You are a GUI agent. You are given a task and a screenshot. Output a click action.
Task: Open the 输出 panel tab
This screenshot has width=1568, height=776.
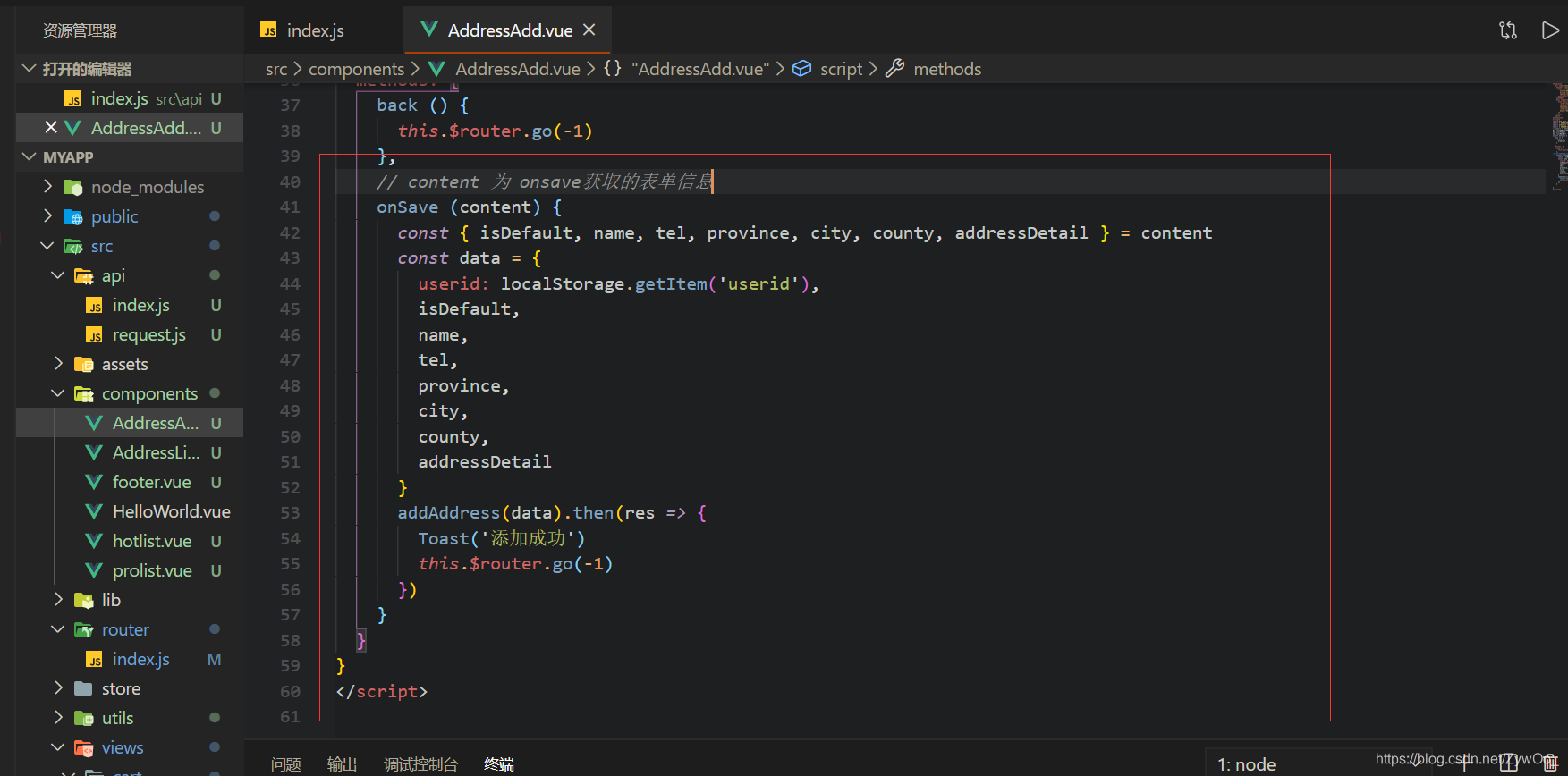[343, 764]
